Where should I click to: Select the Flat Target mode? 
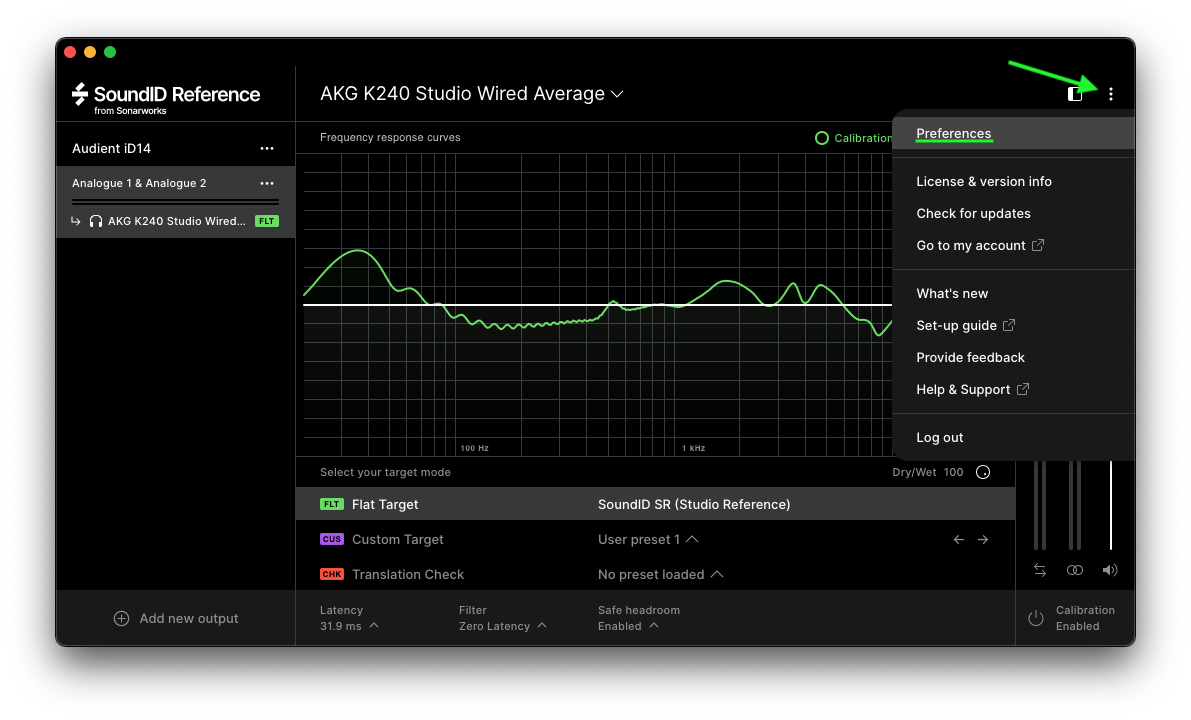click(655, 504)
